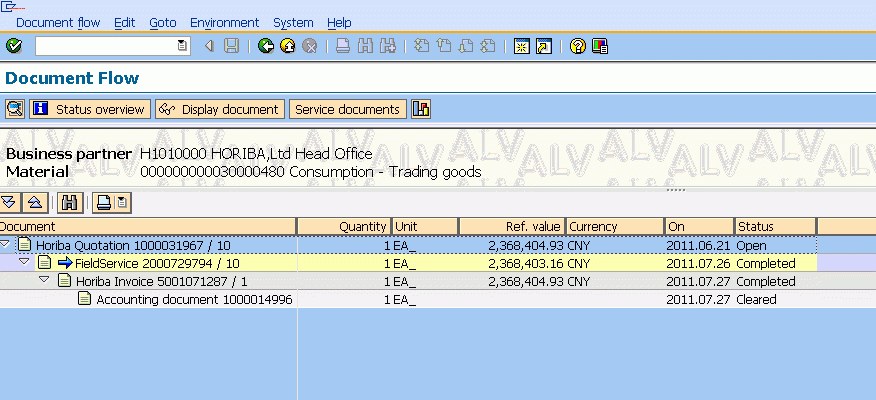The width and height of the screenshot is (876, 400).
Task: Click the Find binoculars icon in the tree toolbar
Action: (70, 202)
